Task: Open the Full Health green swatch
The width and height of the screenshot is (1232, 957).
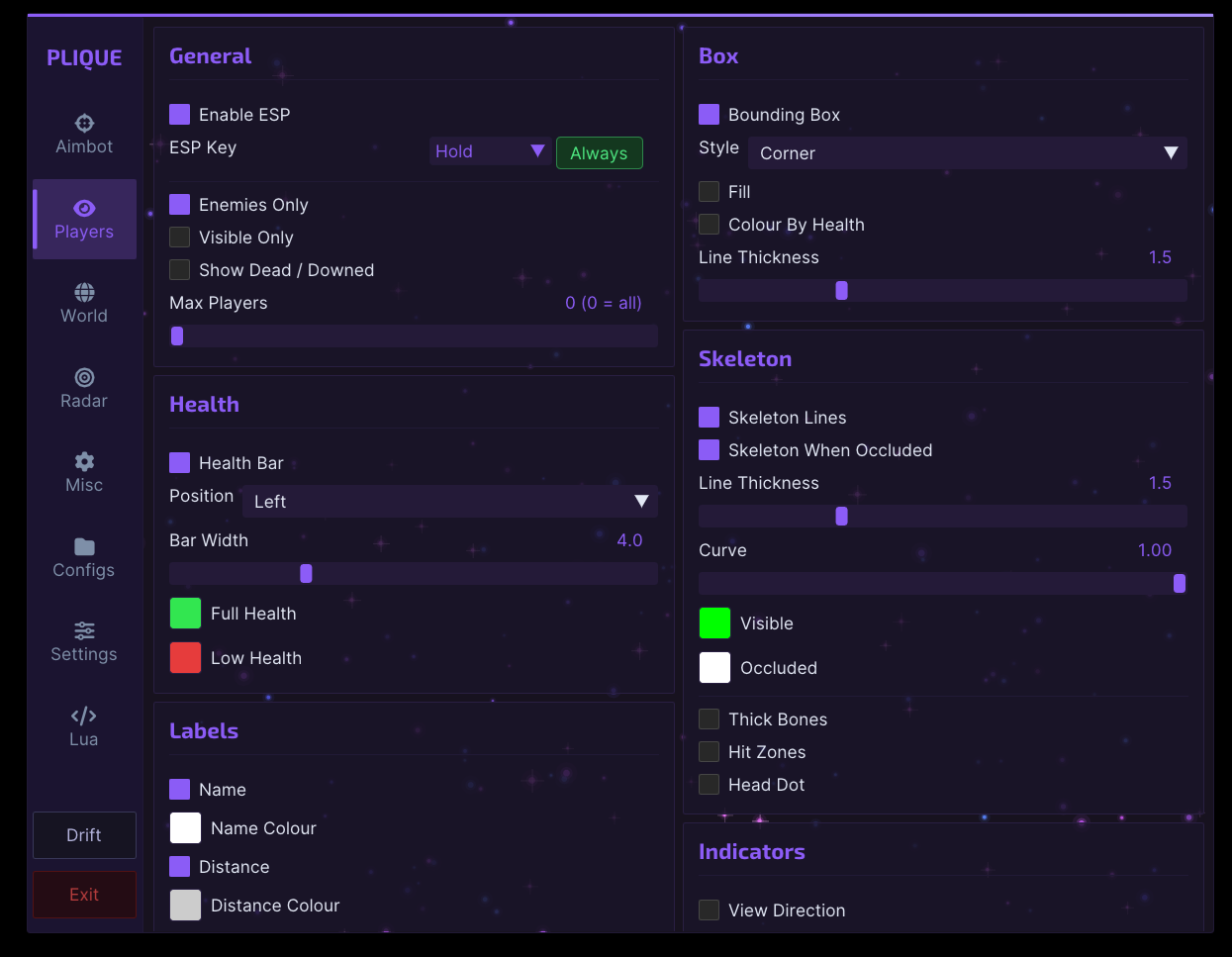Action: tap(185, 613)
